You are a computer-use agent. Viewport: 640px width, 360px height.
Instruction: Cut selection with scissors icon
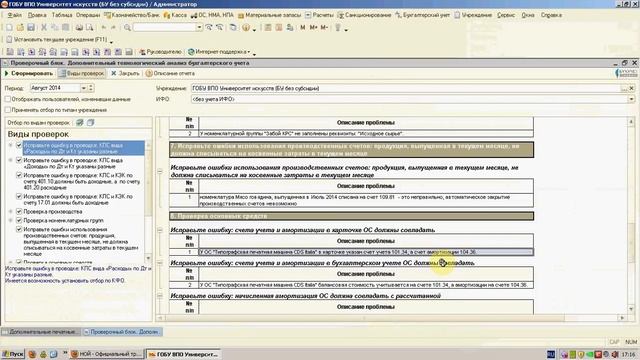click(x=44, y=27)
